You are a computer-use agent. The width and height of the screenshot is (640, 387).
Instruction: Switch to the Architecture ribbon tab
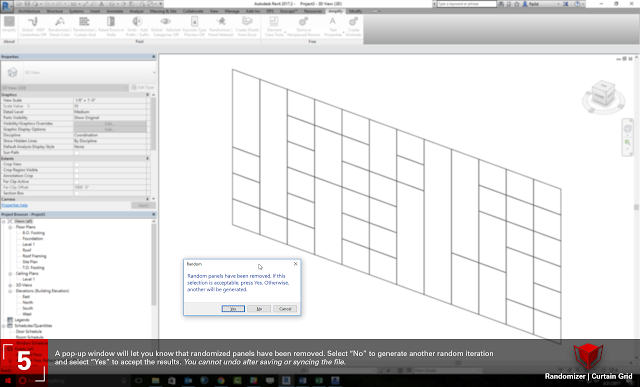(29, 11)
